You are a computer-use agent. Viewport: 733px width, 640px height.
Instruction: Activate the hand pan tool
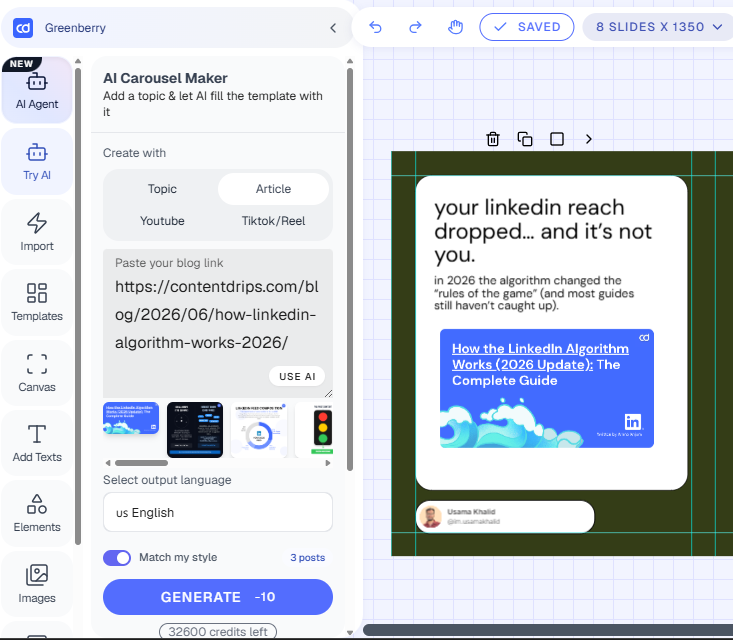(x=455, y=27)
